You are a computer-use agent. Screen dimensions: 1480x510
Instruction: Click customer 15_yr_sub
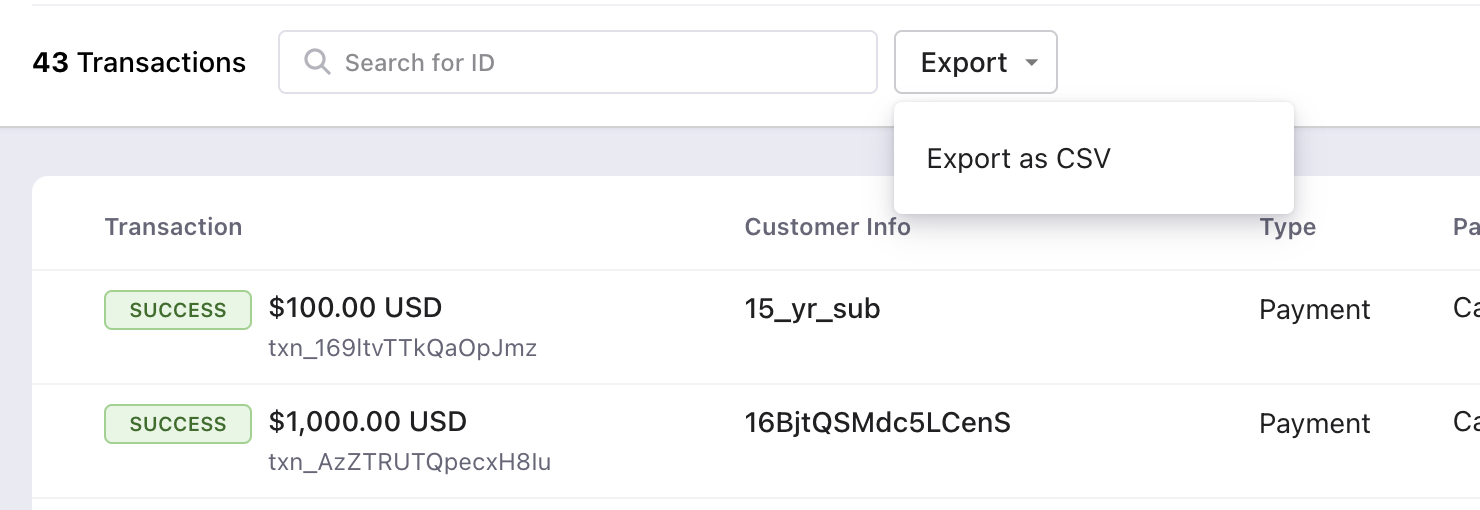(812, 309)
